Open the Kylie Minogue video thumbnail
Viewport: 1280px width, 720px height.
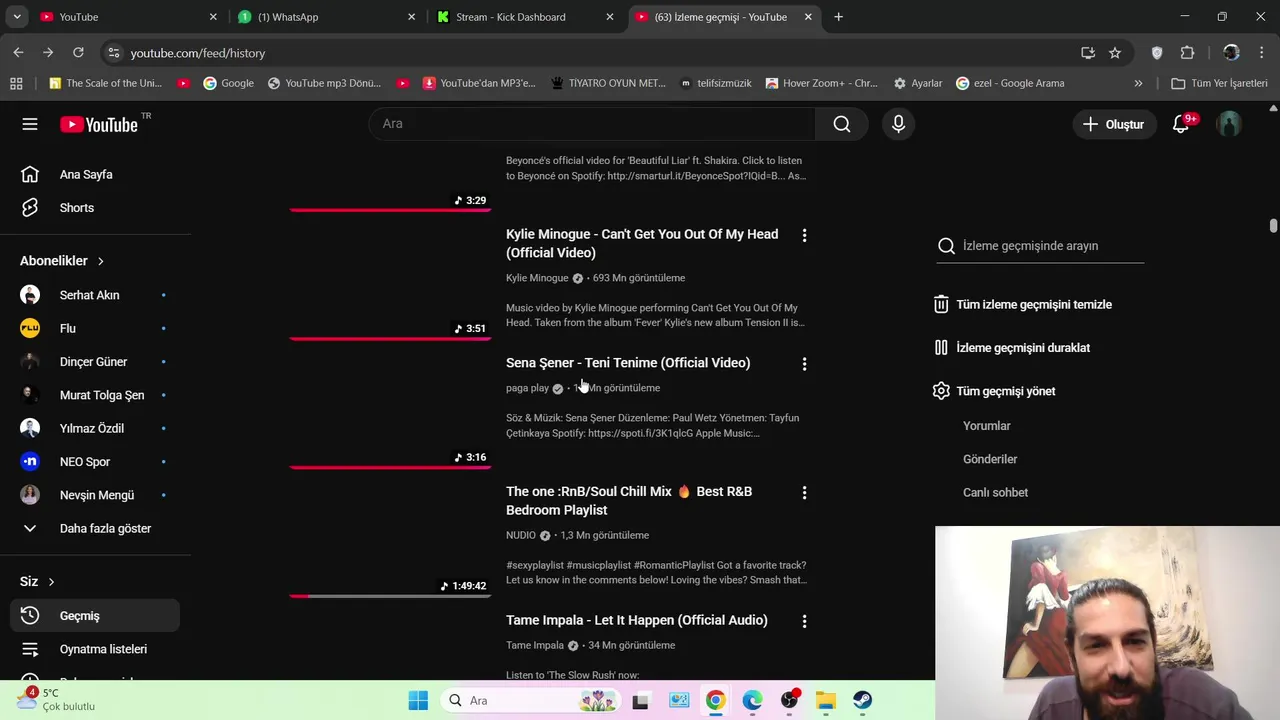click(x=390, y=283)
